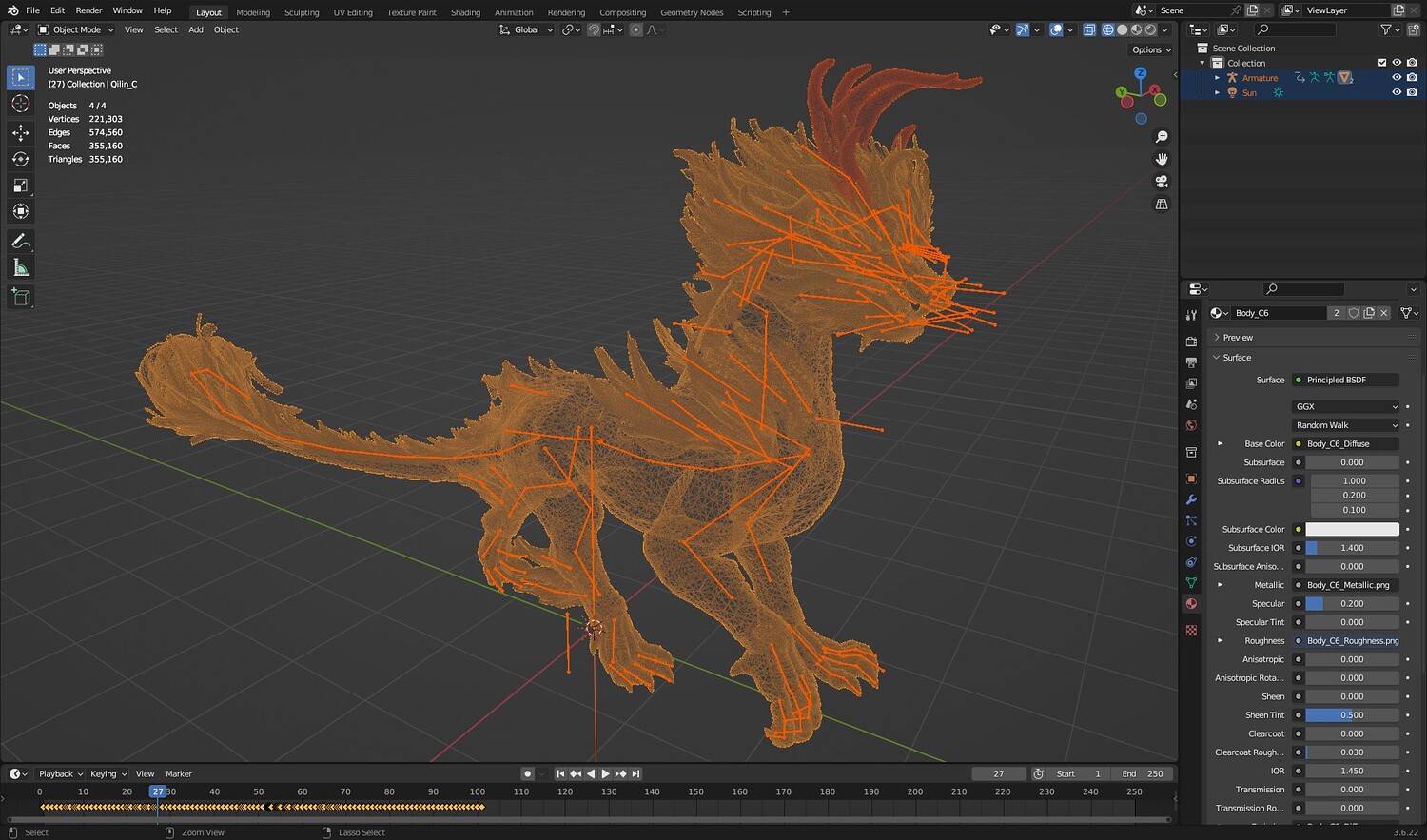1427x840 pixels.
Task: Switch to Rendered viewport shading
Action: pyautogui.click(x=1150, y=29)
